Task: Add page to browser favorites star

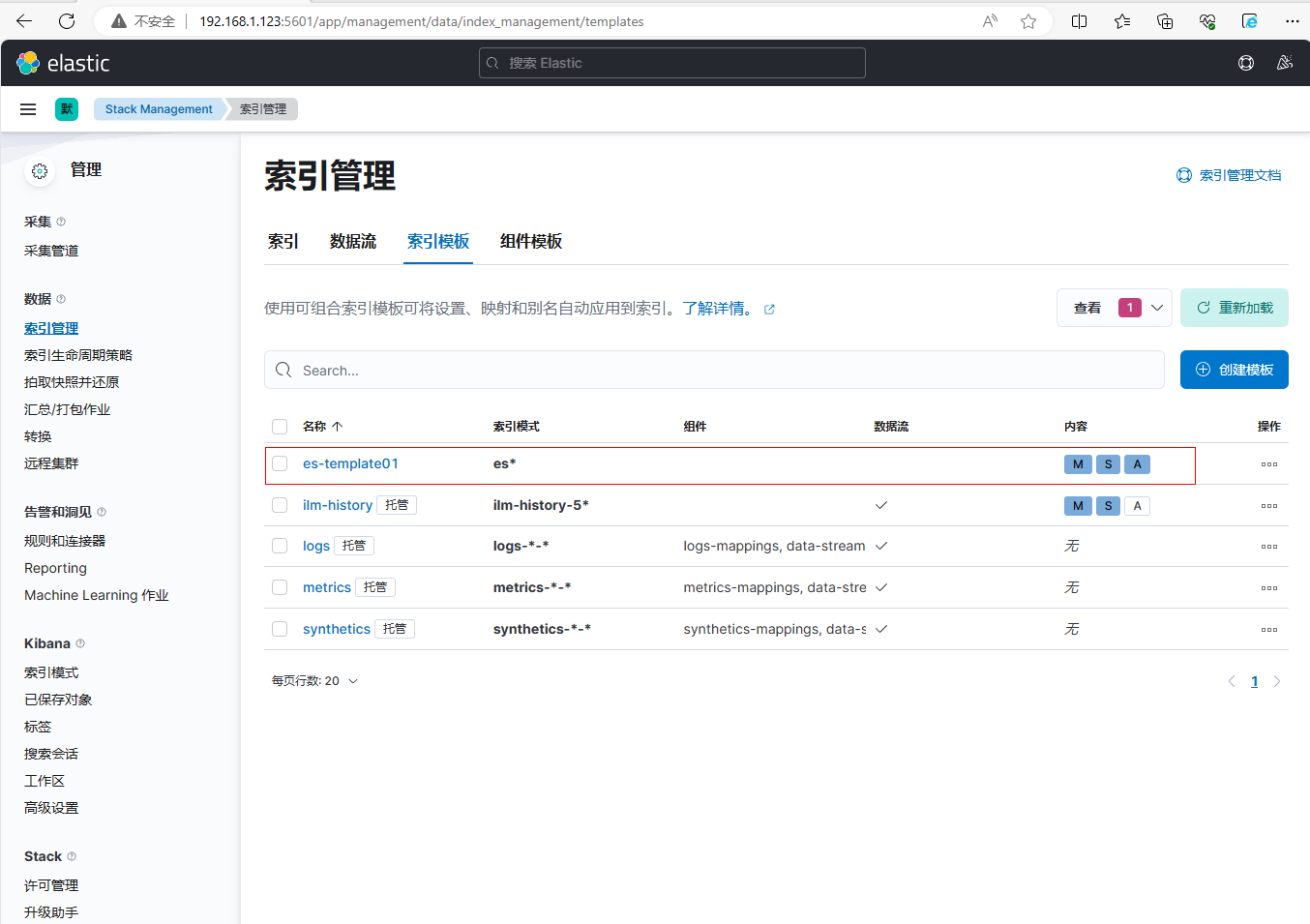Action: click(1028, 21)
